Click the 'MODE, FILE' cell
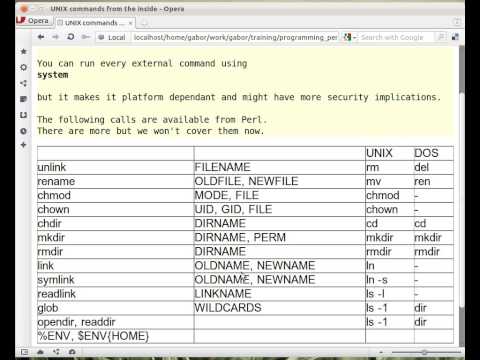Screen dimensions: 480x360 (x=280, y=195)
